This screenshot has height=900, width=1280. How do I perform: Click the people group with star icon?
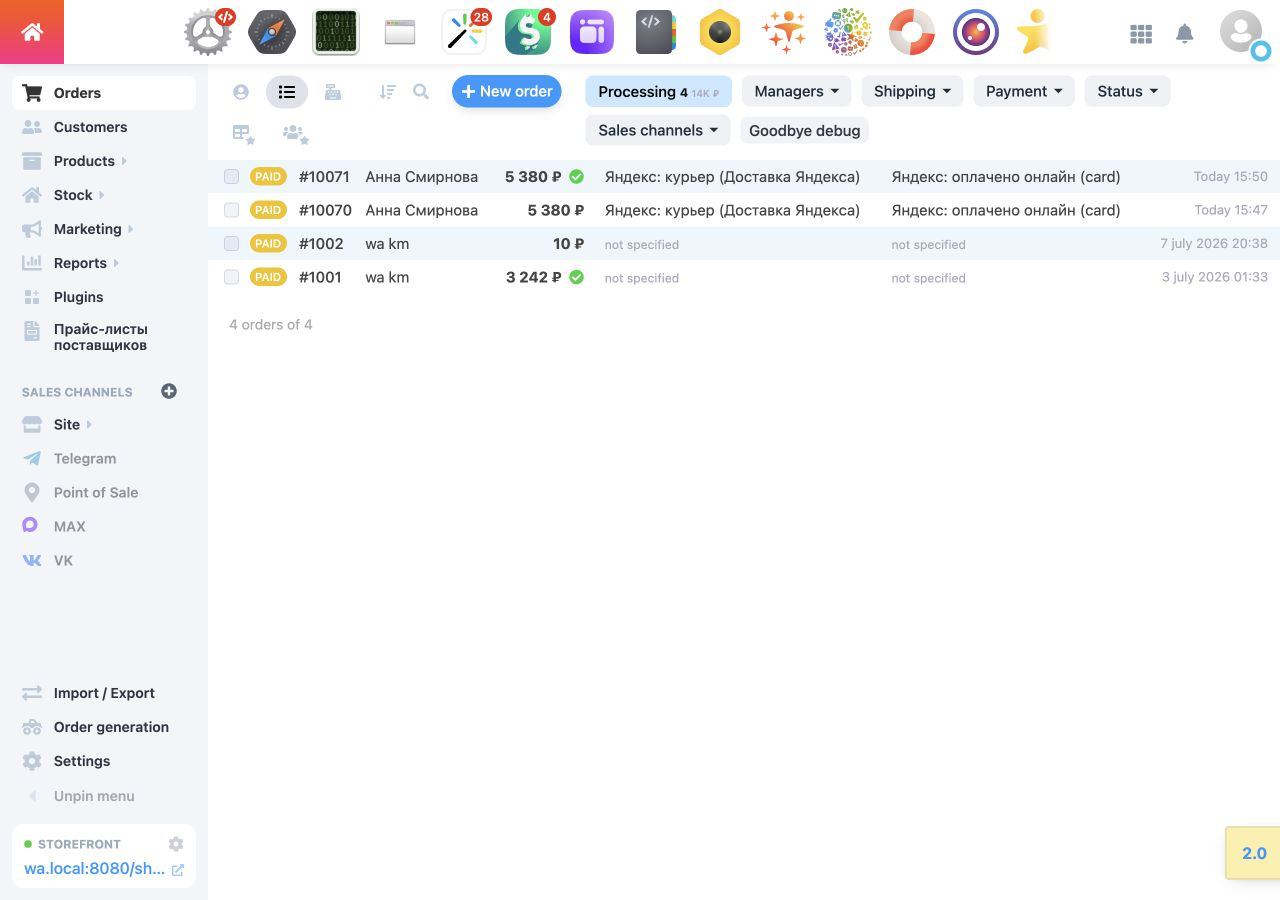pos(295,133)
